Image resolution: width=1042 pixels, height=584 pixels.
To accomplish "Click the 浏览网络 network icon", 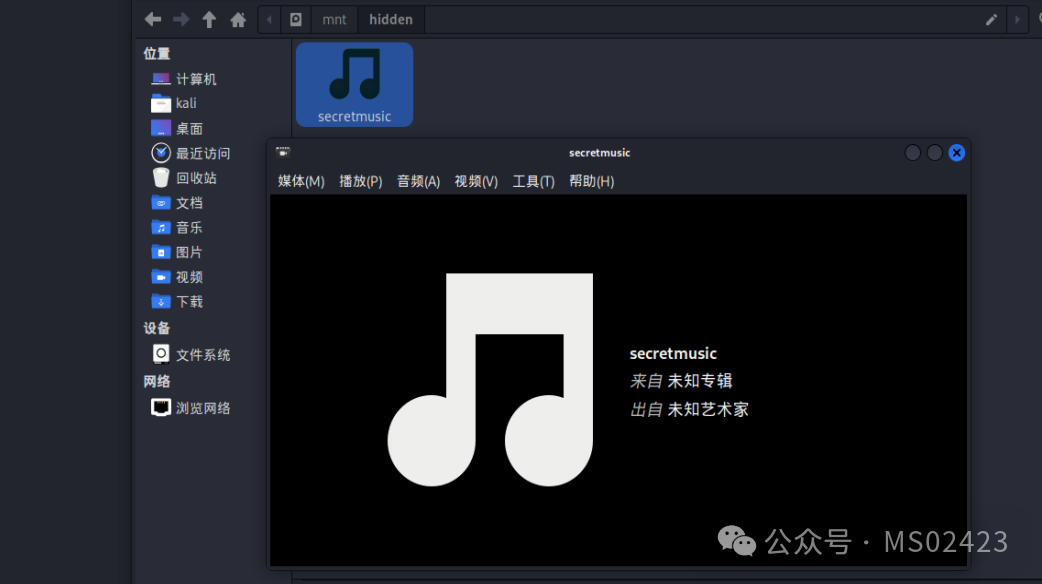I will click(x=161, y=407).
